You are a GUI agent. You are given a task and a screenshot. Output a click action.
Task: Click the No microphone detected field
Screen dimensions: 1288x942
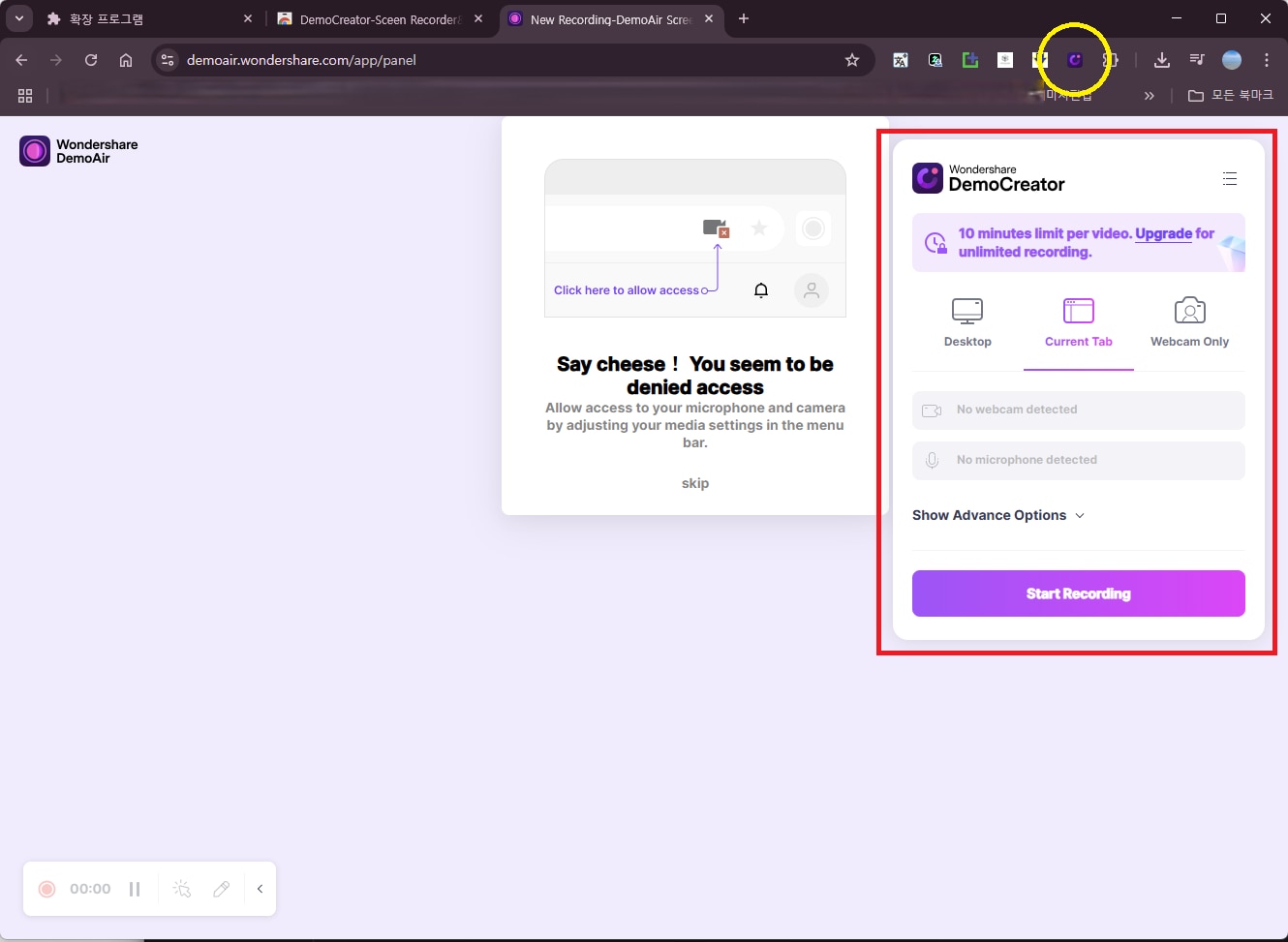pos(1079,461)
